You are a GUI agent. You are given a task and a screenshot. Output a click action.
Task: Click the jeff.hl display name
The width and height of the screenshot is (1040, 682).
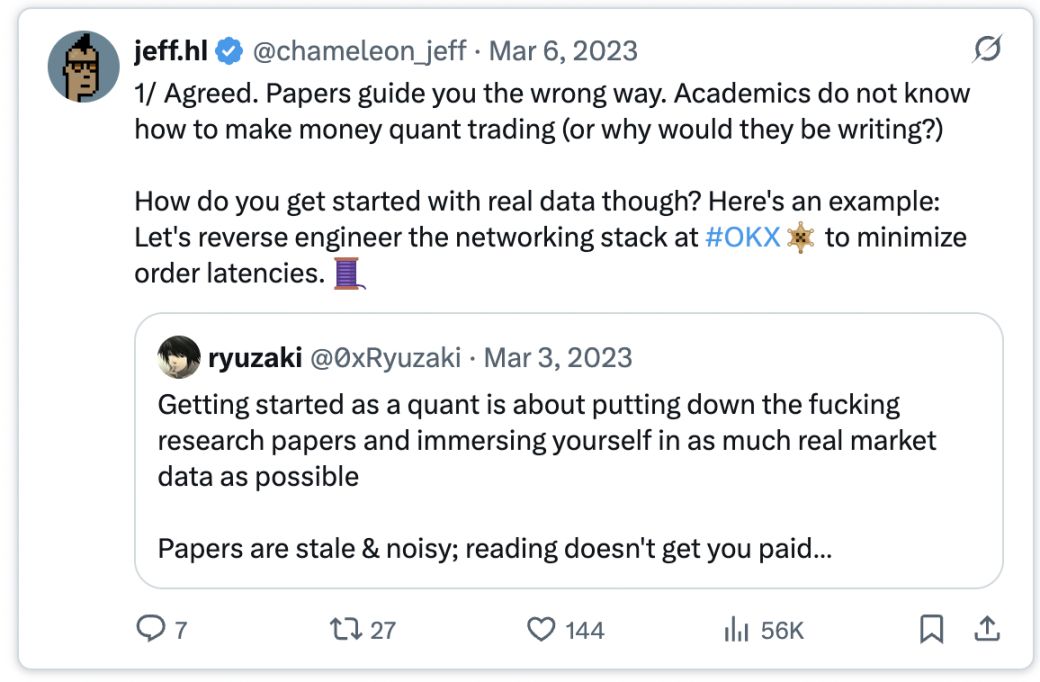[x=171, y=51]
